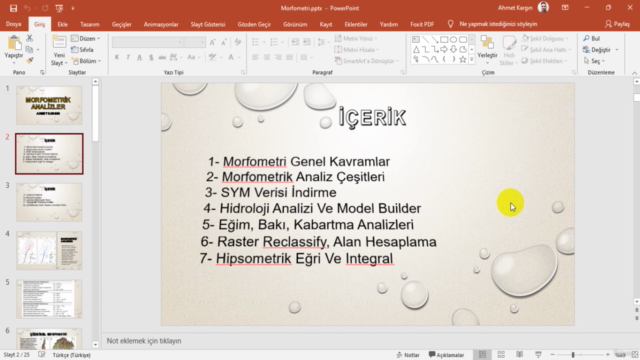Switch to Tasarım tab
Screen dimensions: 640x360
(x=90, y=24)
